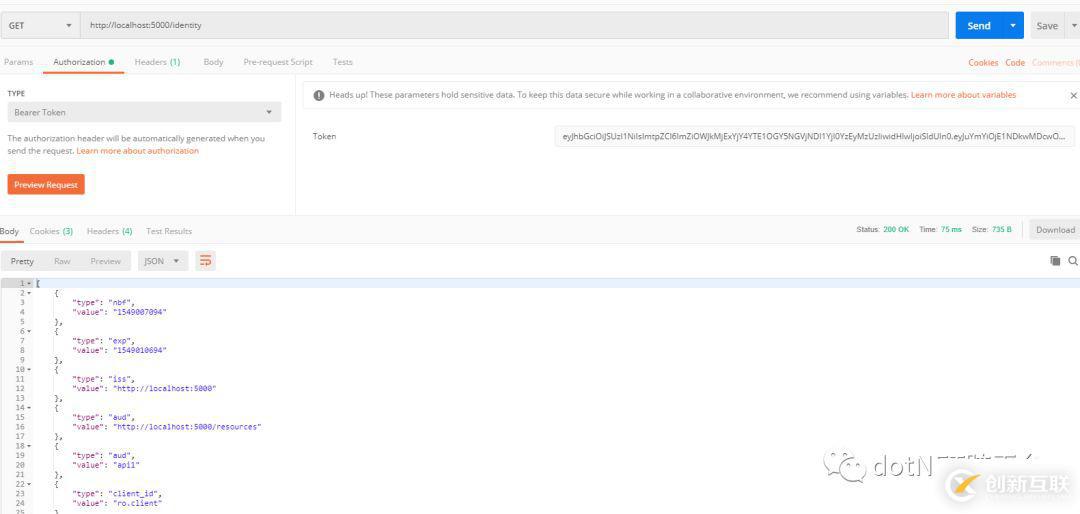Switch response view to Raw
This screenshot has height=514, width=1080.
pos(62,261)
